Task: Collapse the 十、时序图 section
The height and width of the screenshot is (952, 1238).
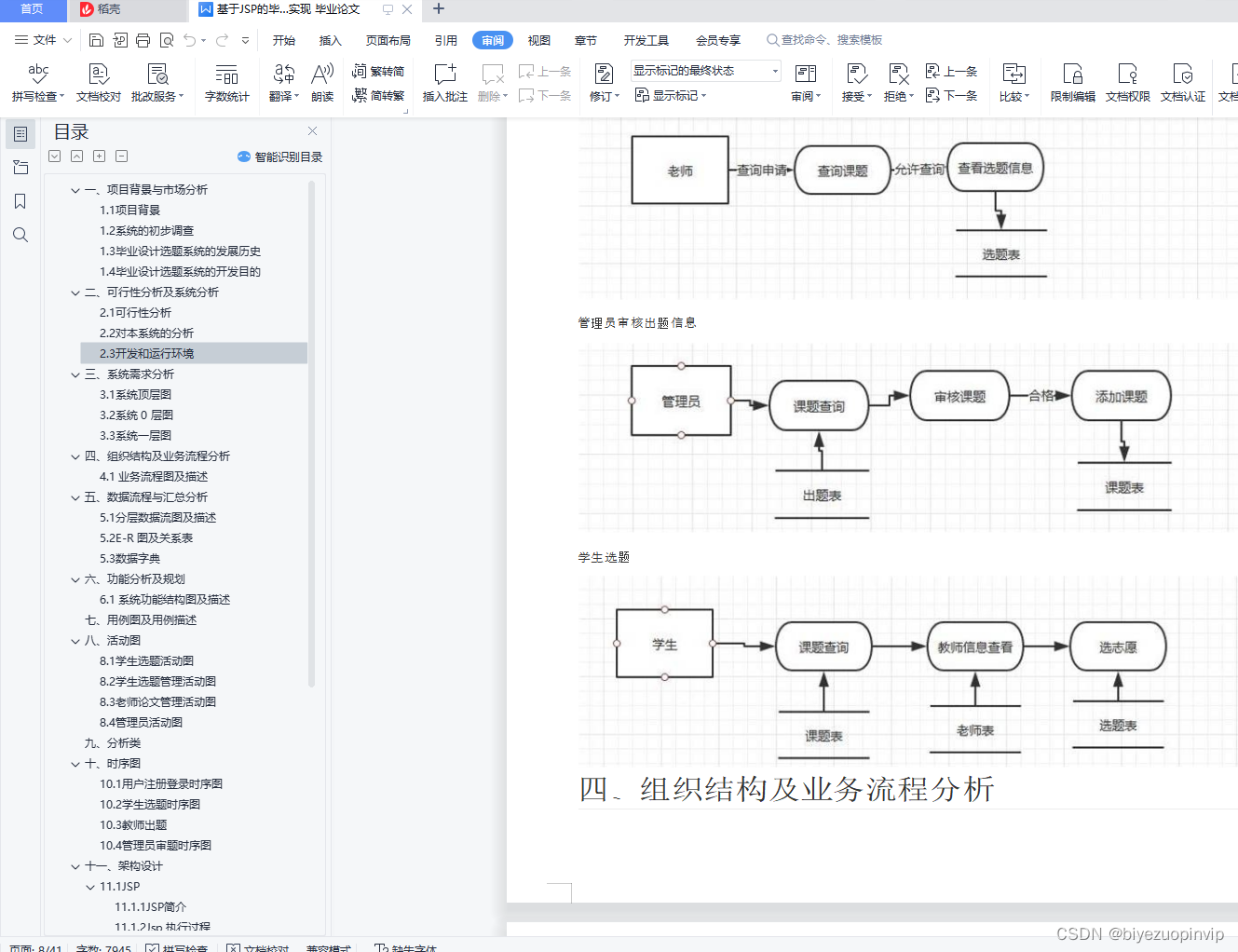Action: (75, 764)
